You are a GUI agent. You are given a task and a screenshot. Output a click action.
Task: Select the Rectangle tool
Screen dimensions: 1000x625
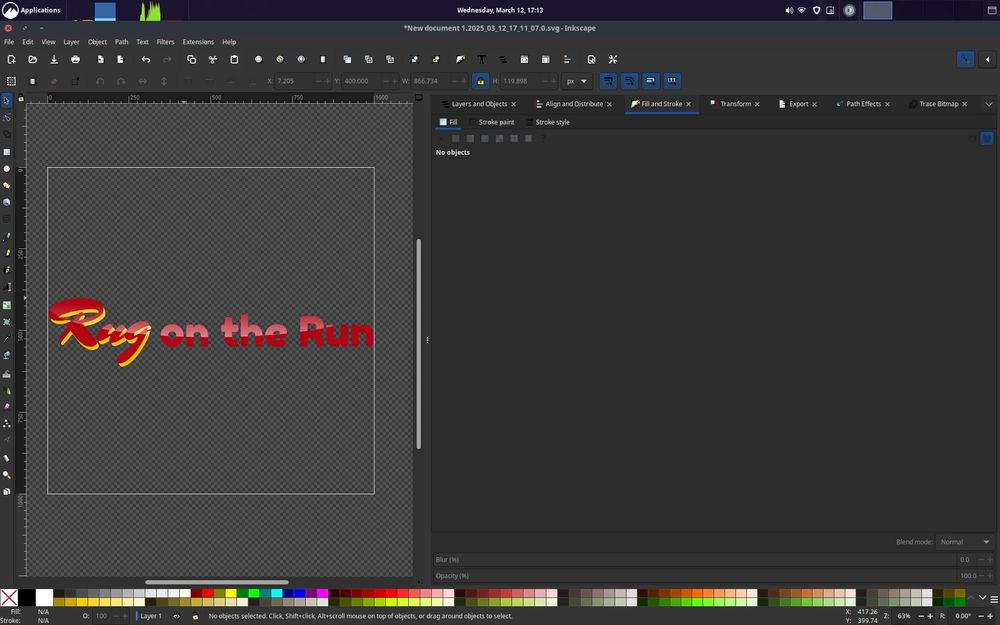(6, 152)
